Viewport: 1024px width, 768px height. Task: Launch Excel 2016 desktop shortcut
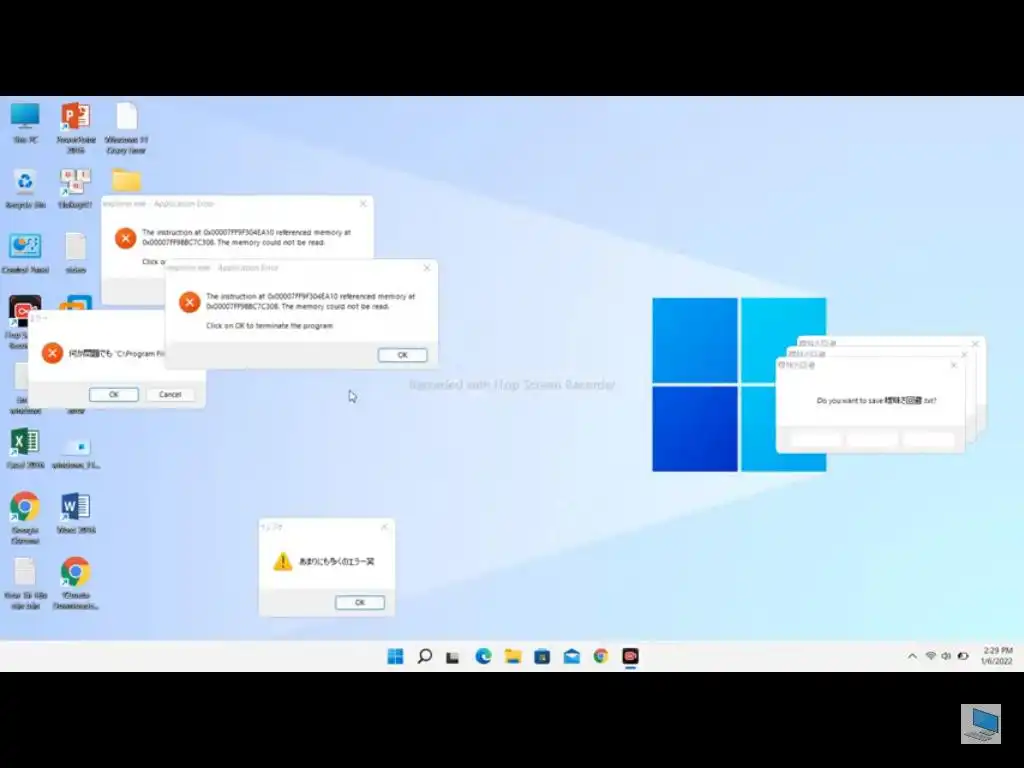[x=25, y=448]
